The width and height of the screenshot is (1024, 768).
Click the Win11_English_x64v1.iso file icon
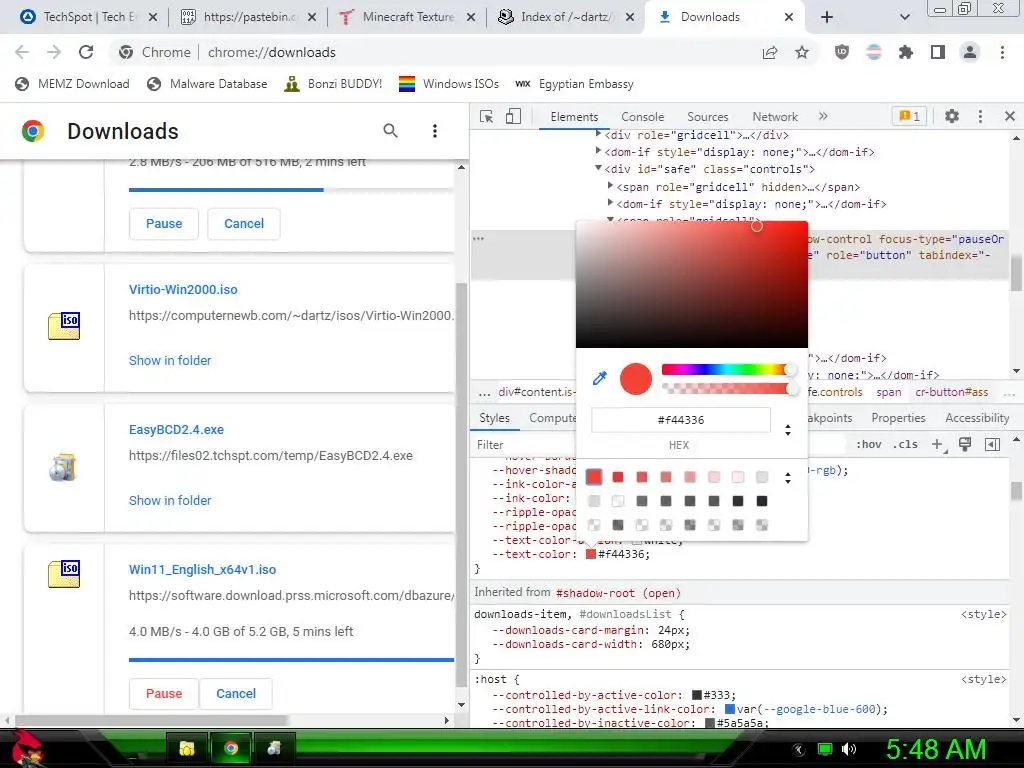64,573
